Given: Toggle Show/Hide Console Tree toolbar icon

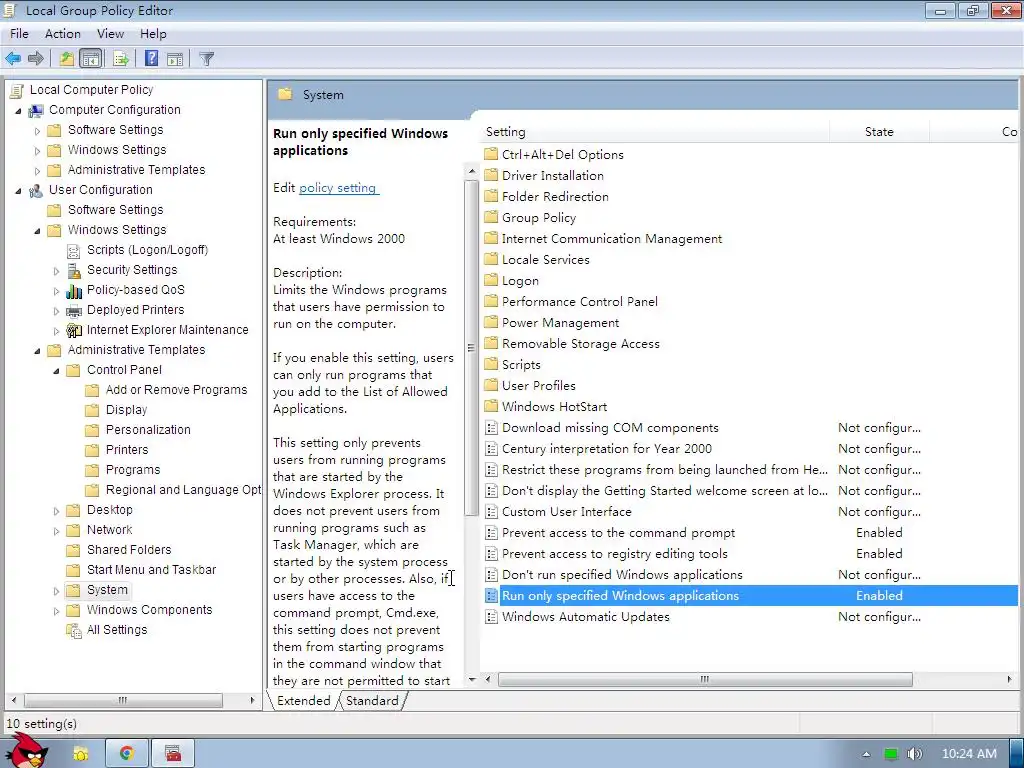Looking at the screenshot, I should pyautogui.click(x=91, y=59).
